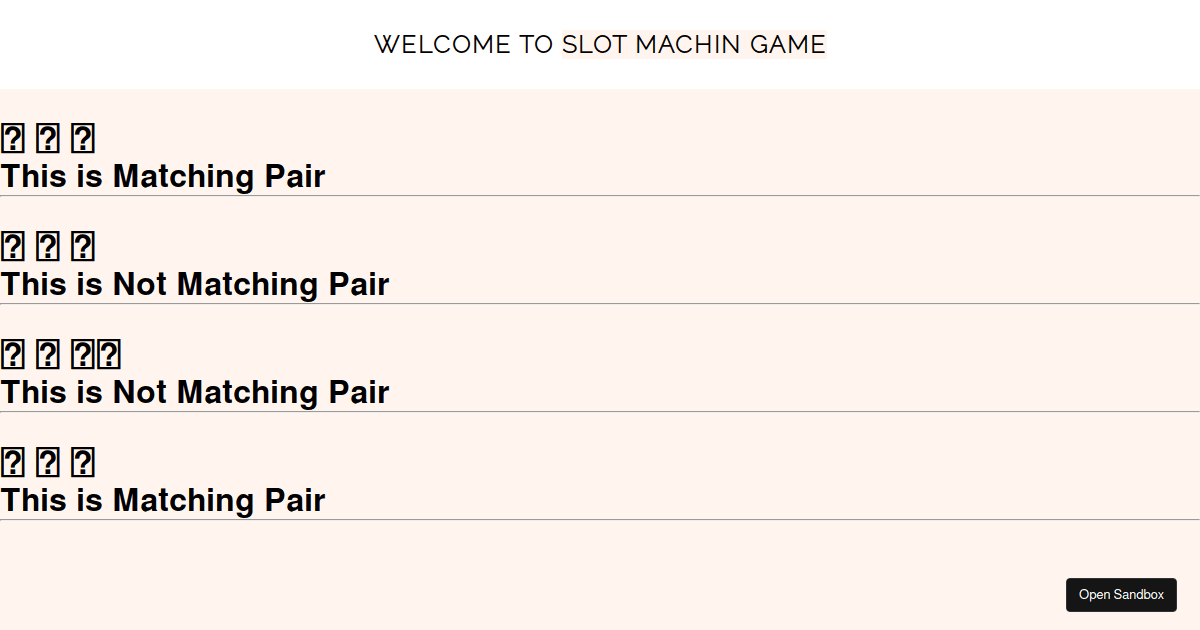
Task: Click the bottom "This is Matching Pair" result
Action: 163,500
